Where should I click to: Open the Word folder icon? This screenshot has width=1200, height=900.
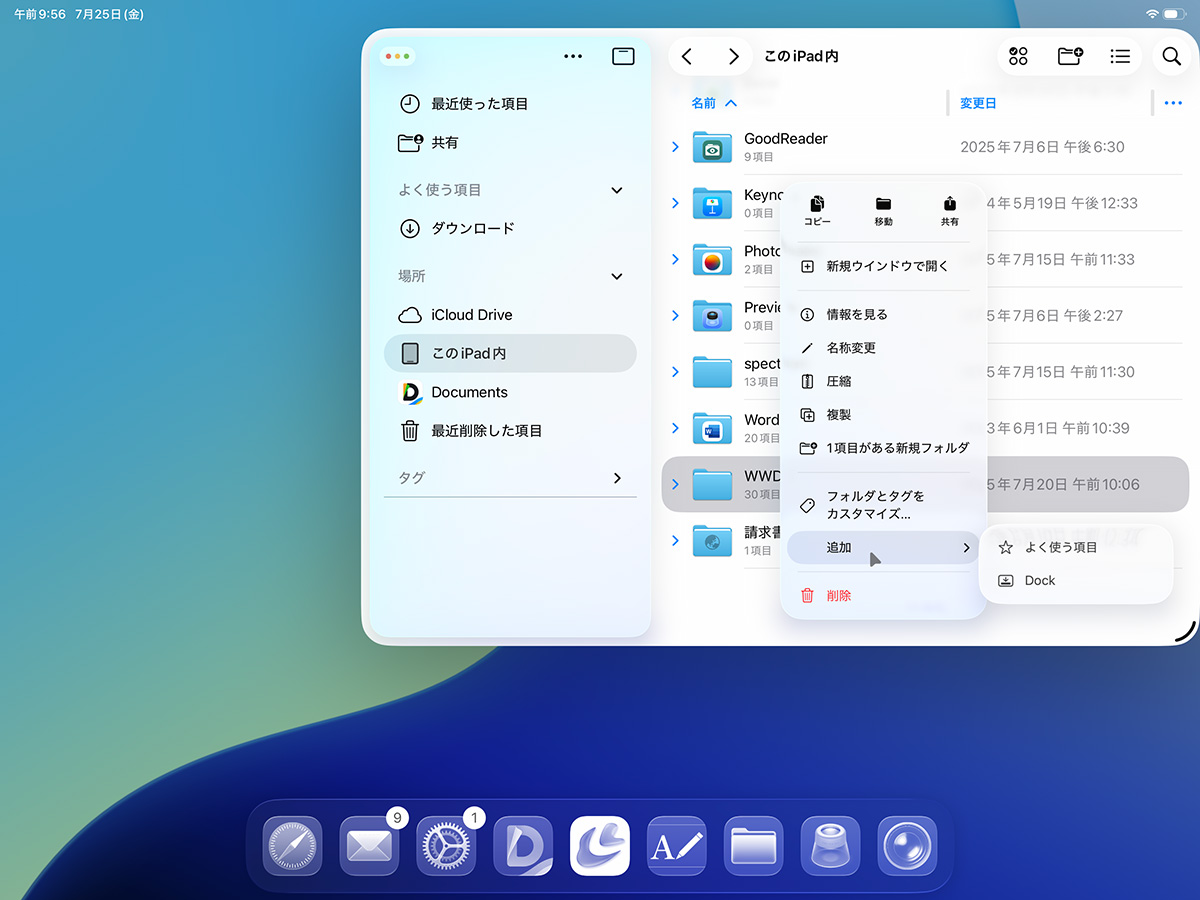click(x=712, y=428)
